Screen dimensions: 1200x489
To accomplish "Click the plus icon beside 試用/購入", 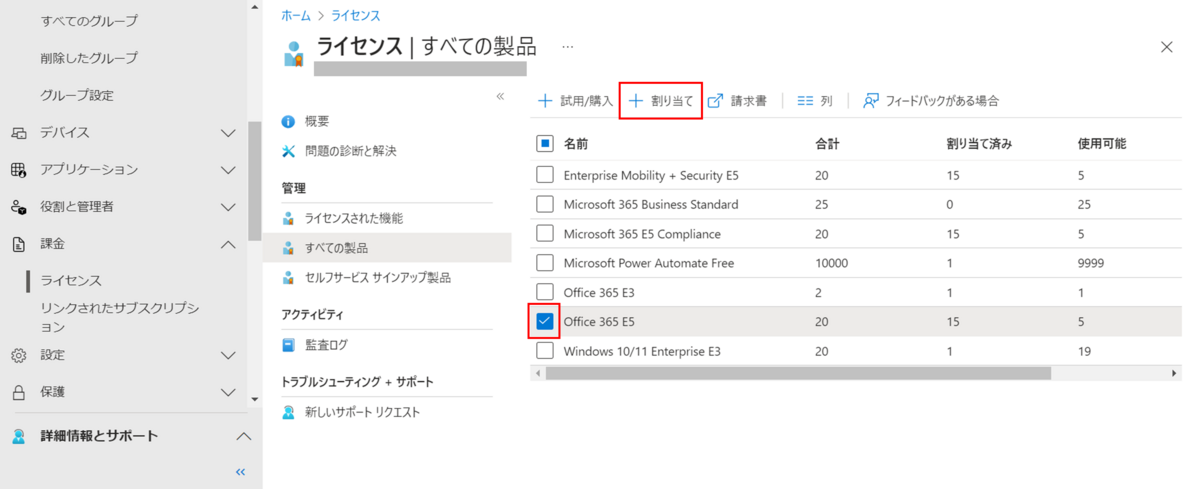I will click(545, 101).
